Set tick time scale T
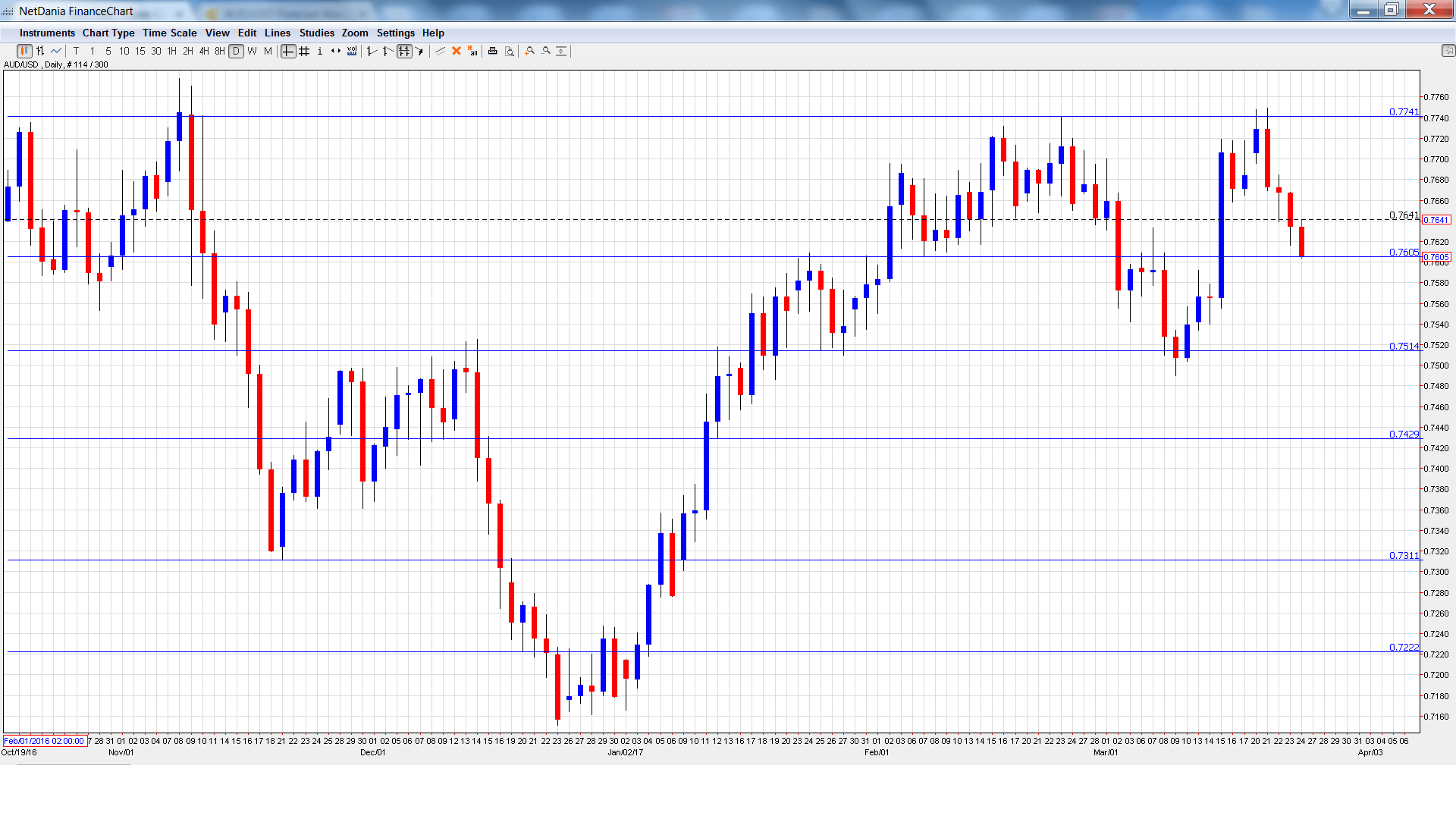The height and width of the screenshot is (819, 1456). pos(77,52)
